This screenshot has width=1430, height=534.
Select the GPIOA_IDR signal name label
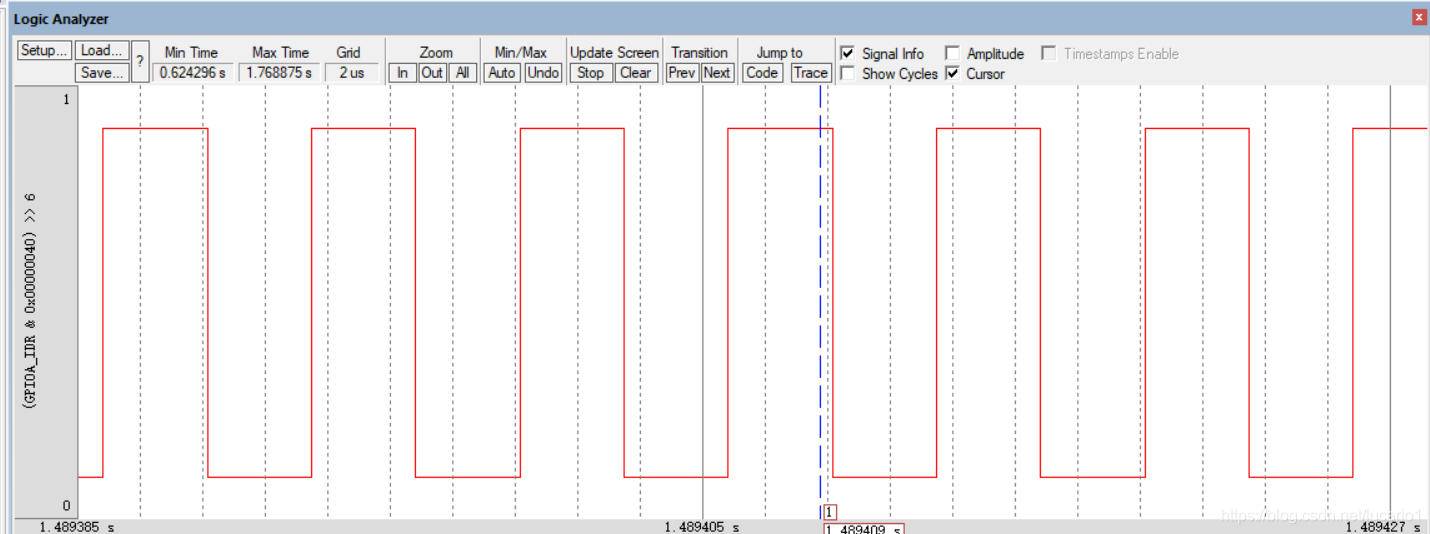coord(30,302)
